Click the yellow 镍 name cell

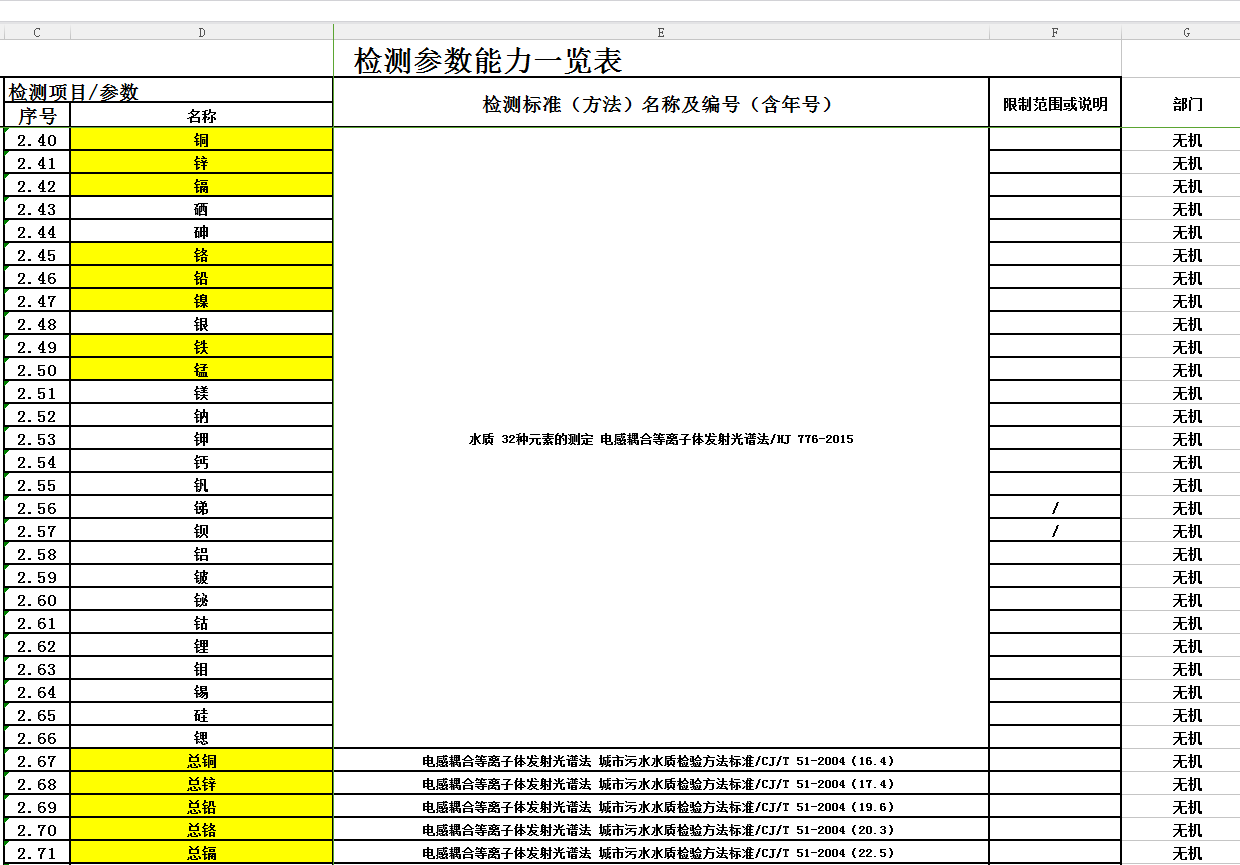pos(202,300)
